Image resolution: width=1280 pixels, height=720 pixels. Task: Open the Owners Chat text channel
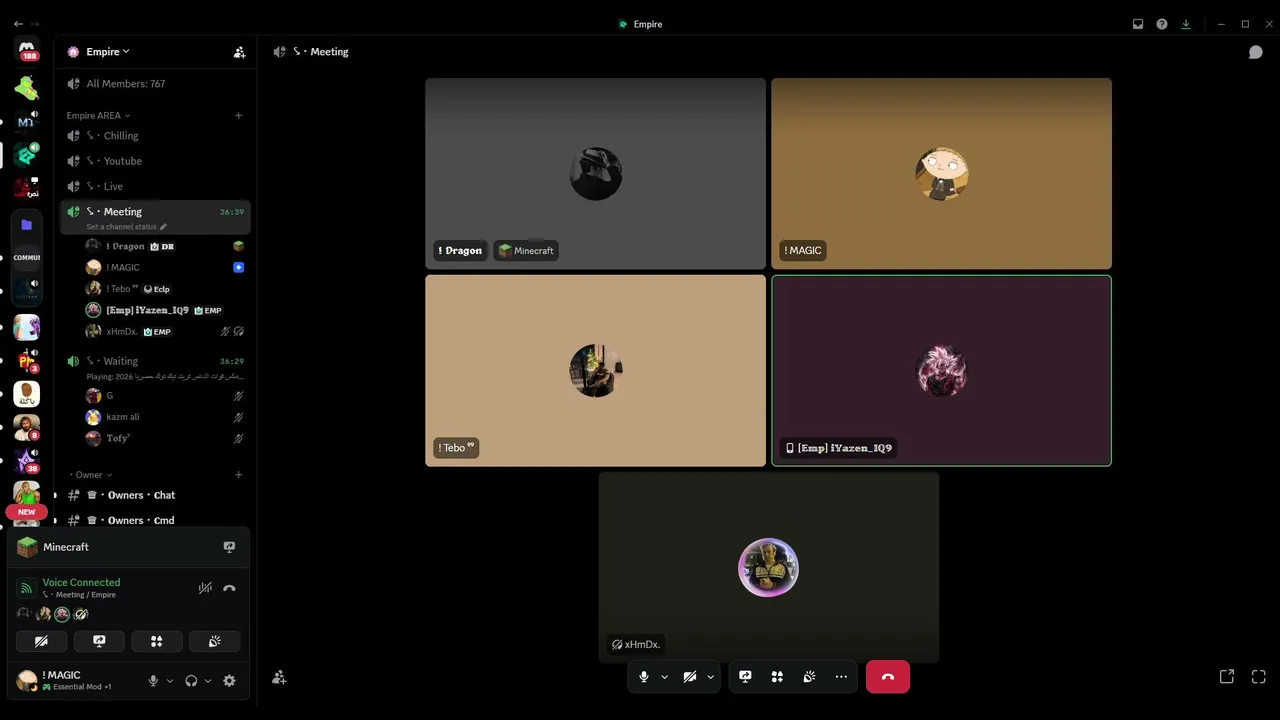pos(155,495)
